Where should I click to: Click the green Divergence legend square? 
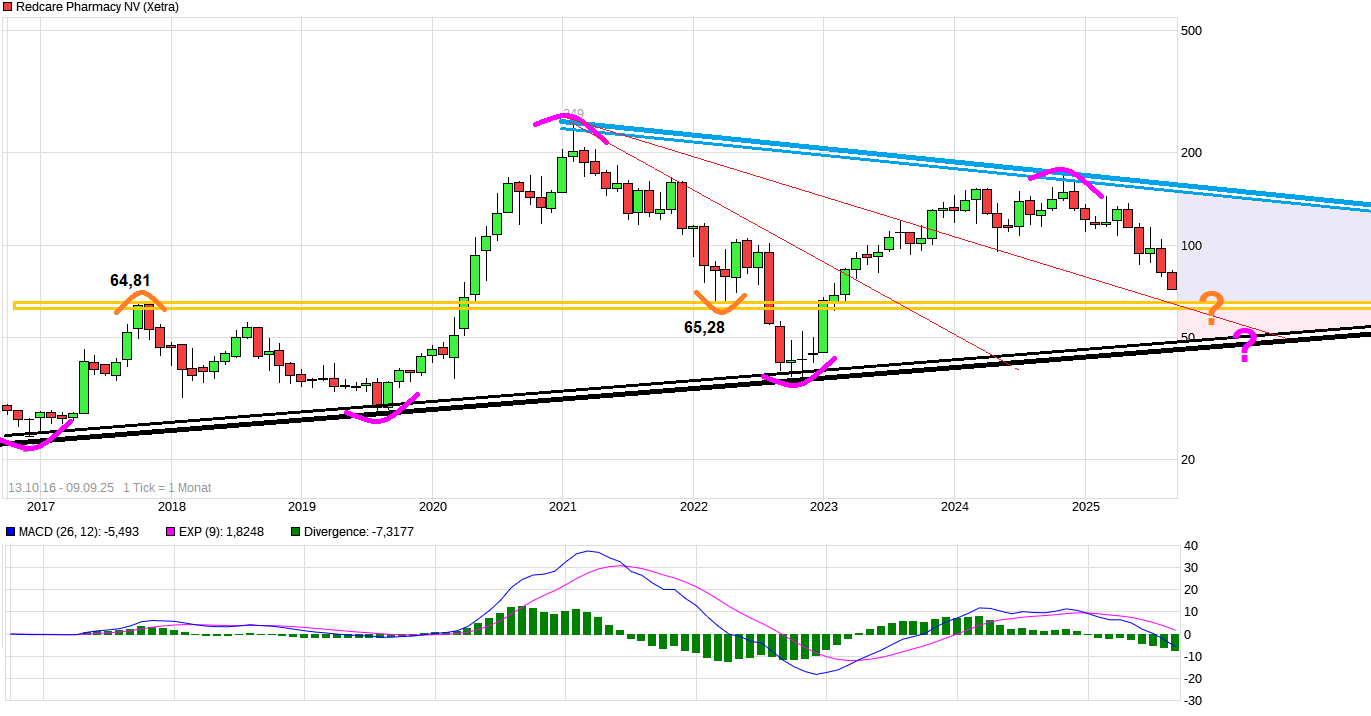(295, 532)
